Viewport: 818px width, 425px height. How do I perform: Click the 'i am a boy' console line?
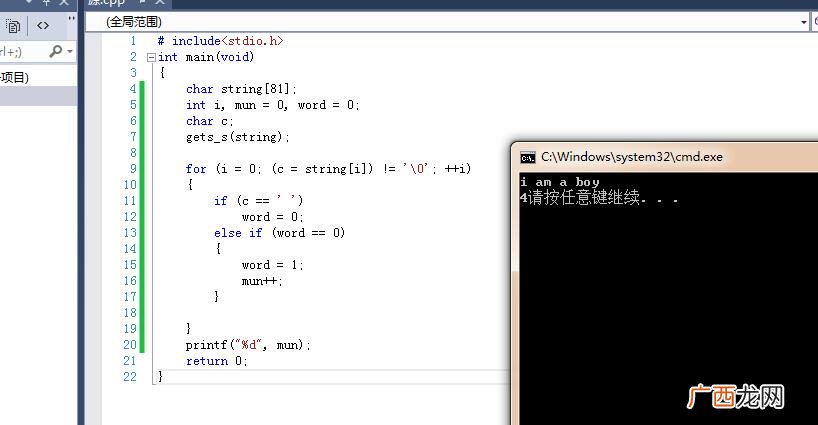click(x=559, y=182)
